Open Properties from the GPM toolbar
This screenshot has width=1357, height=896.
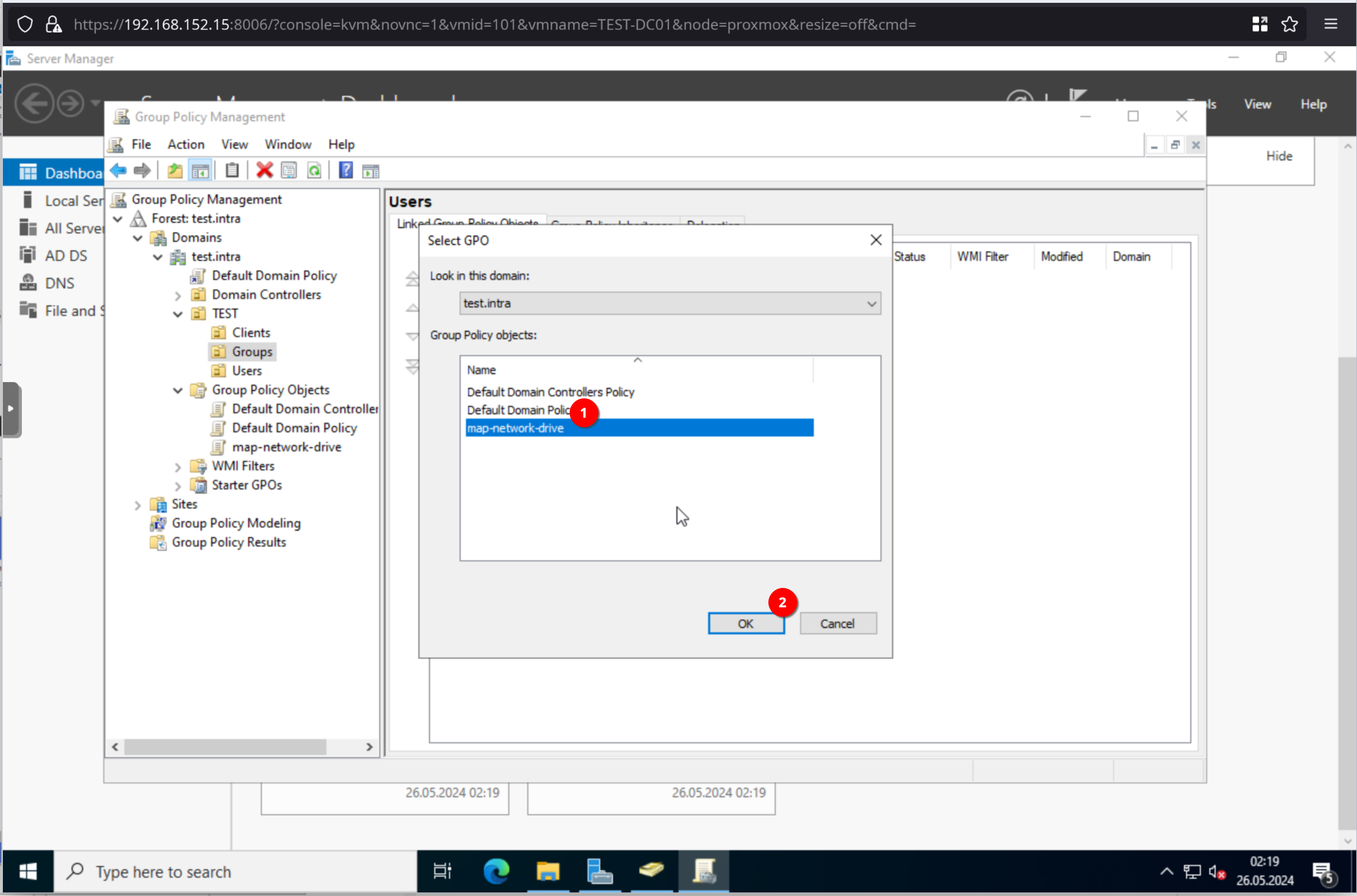click(x=289, y=170)
